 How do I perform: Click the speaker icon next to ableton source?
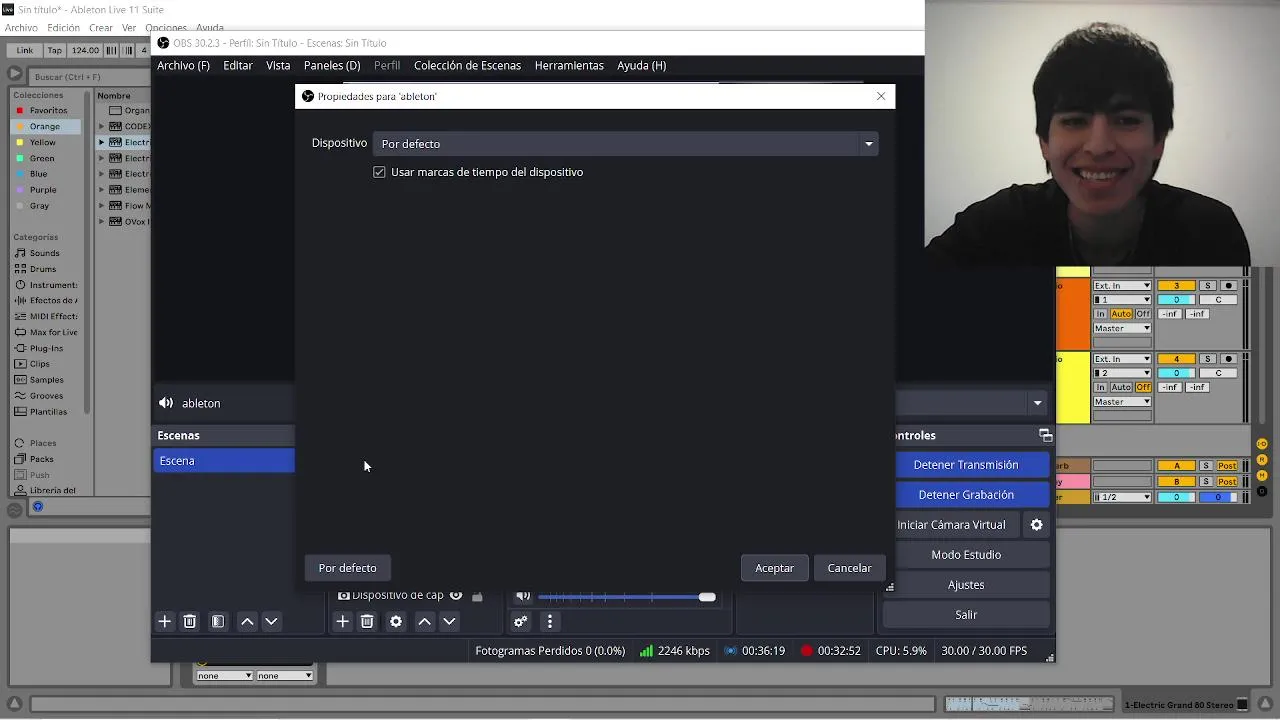pyautogui.click(x=166, y=403)
